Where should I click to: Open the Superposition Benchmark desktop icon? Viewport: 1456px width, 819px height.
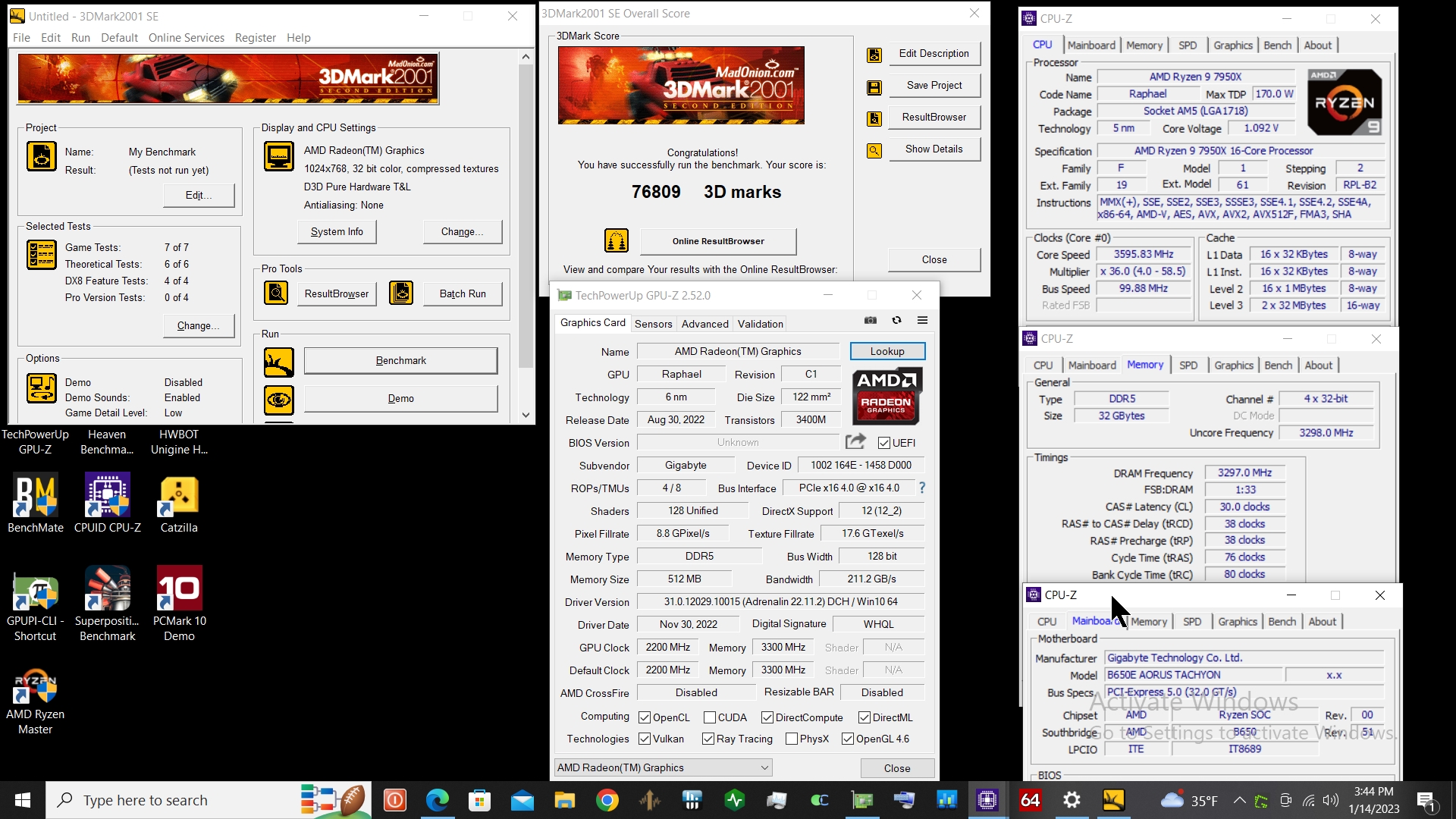[x=108, y=604]
